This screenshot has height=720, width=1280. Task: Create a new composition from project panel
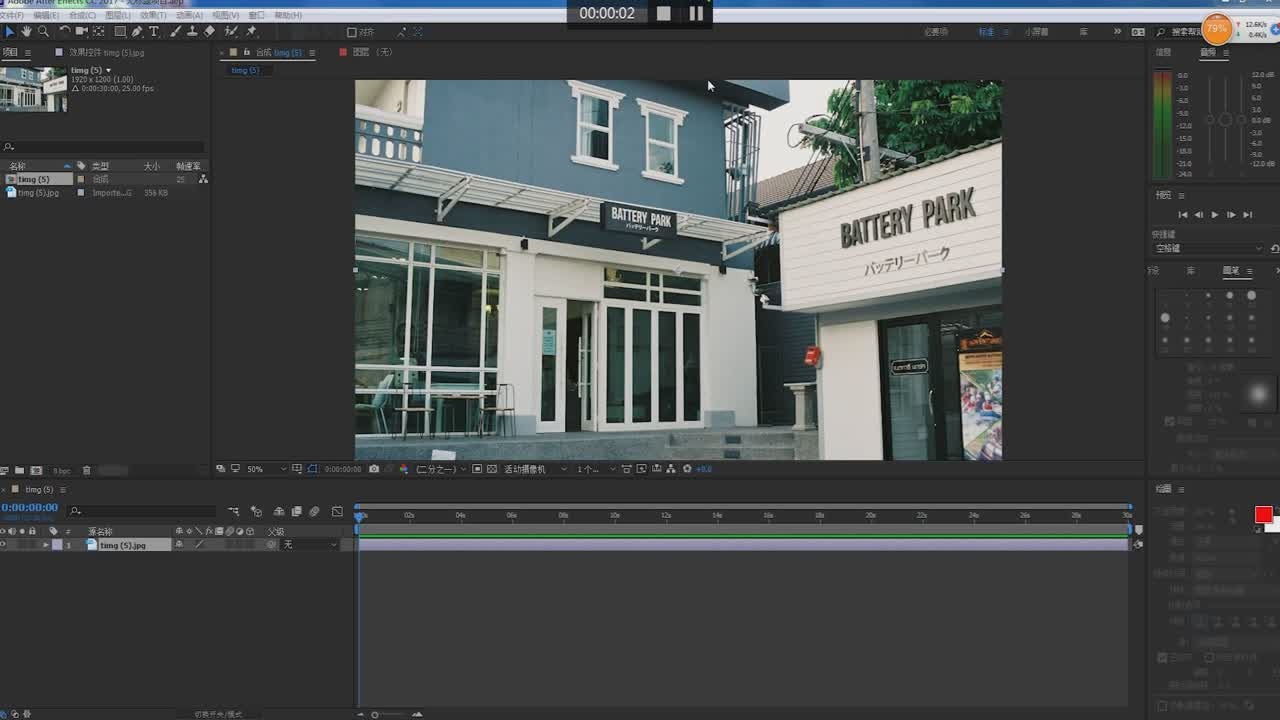point(36,470)
